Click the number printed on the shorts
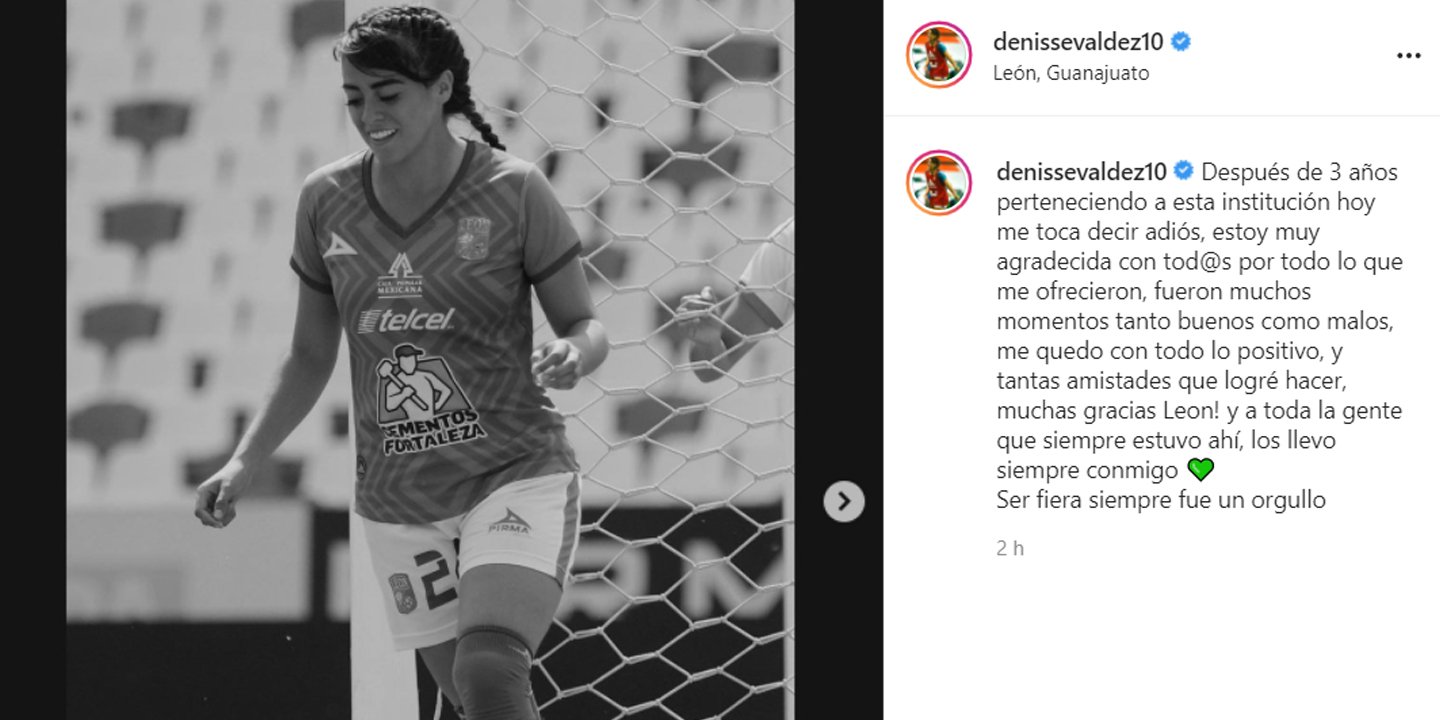Image resolution: width=1440 pixels, height=720 pixels. click(x=436, y=578)
